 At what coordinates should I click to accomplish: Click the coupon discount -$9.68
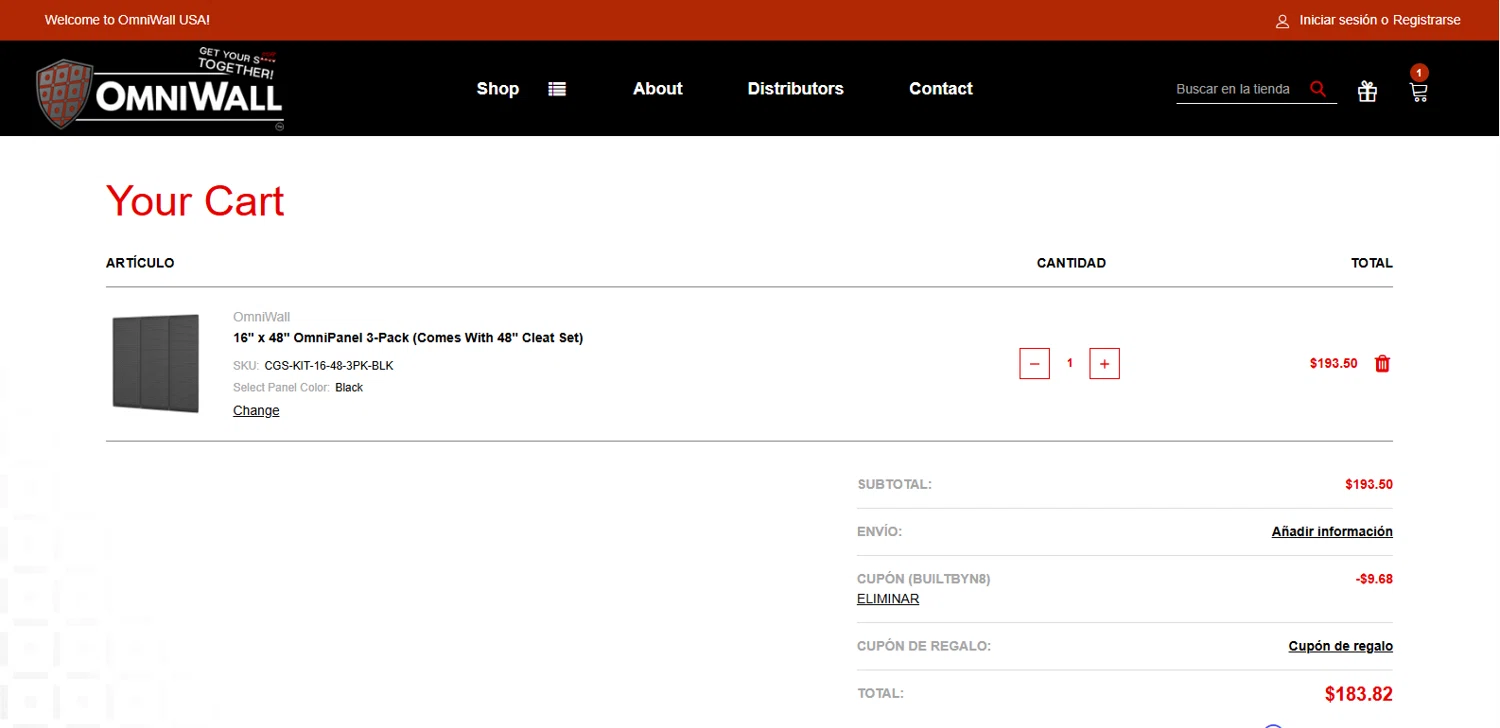(x=1374, y=579)
